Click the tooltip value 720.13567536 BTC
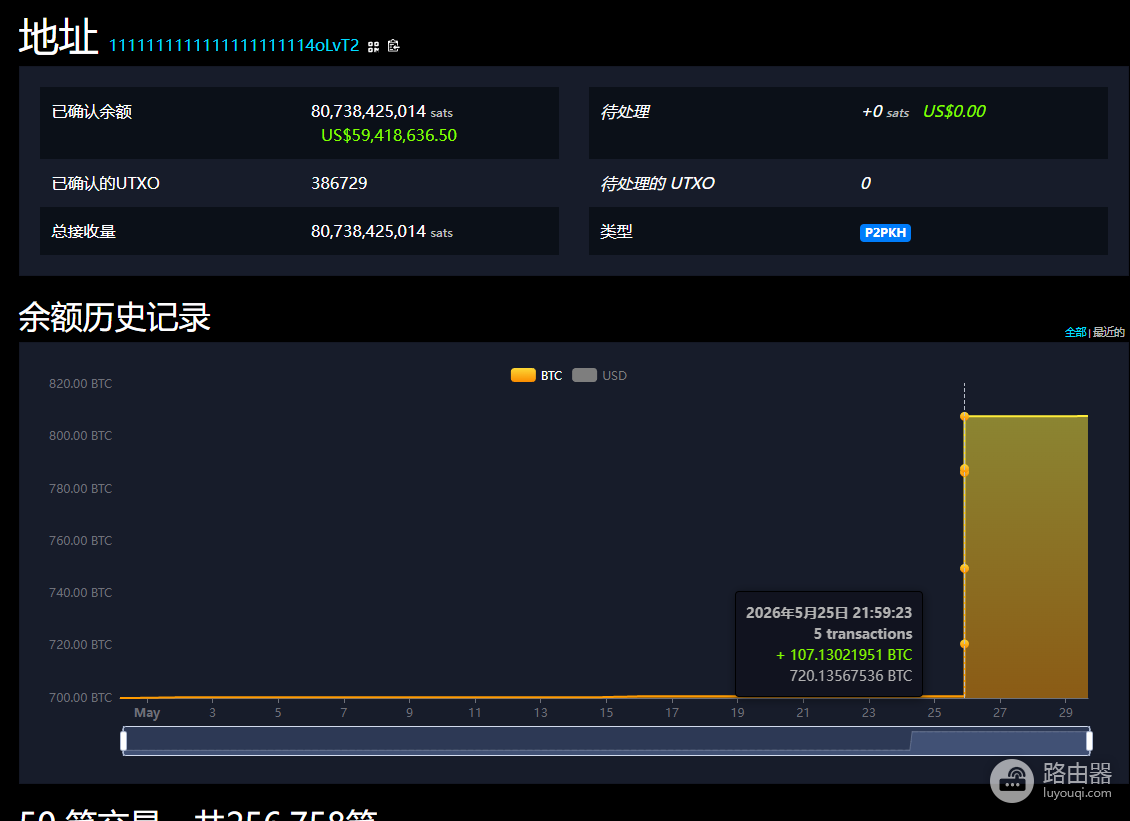Viewport: 1130px width, 821px height. coord(850,676)
